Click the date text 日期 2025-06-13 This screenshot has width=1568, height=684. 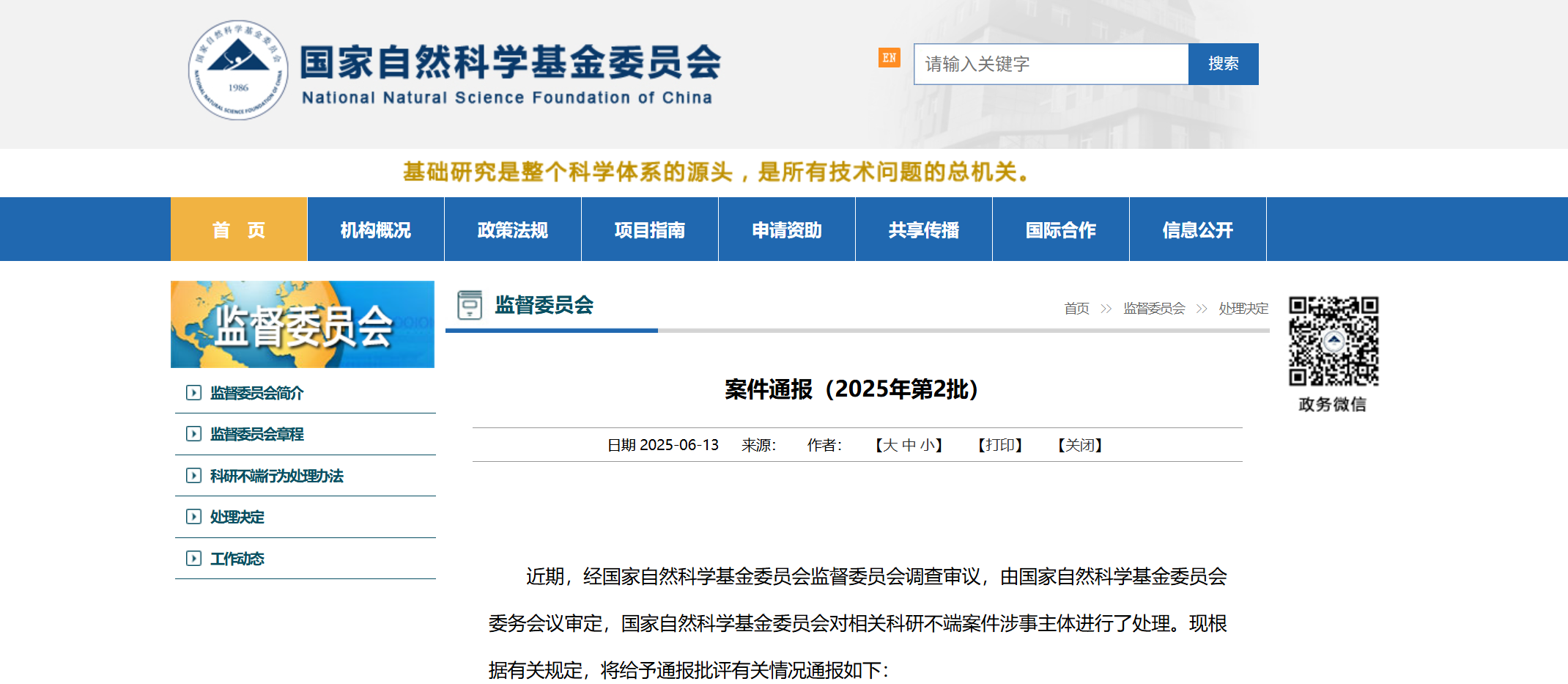click(x=663, y=445)
